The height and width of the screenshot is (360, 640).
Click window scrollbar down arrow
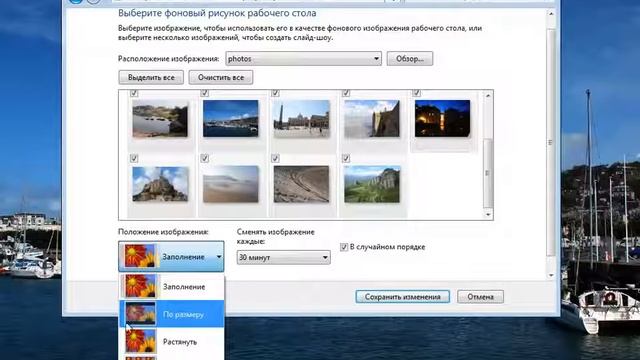(x=551, y=275)
